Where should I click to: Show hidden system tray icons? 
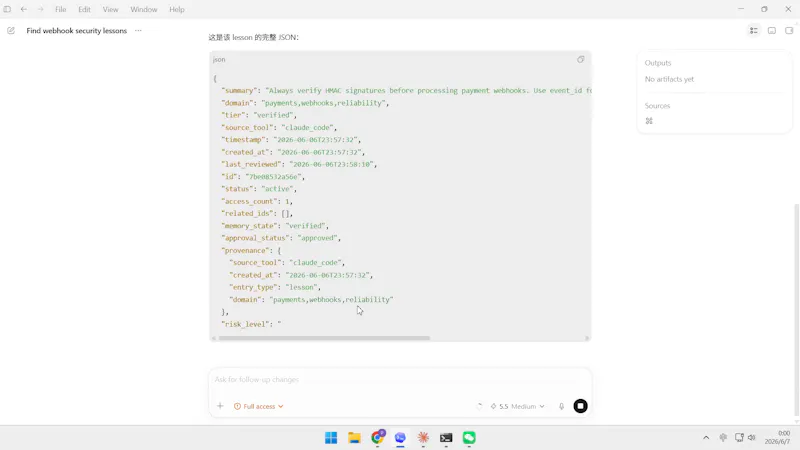(x=706, y=437)
